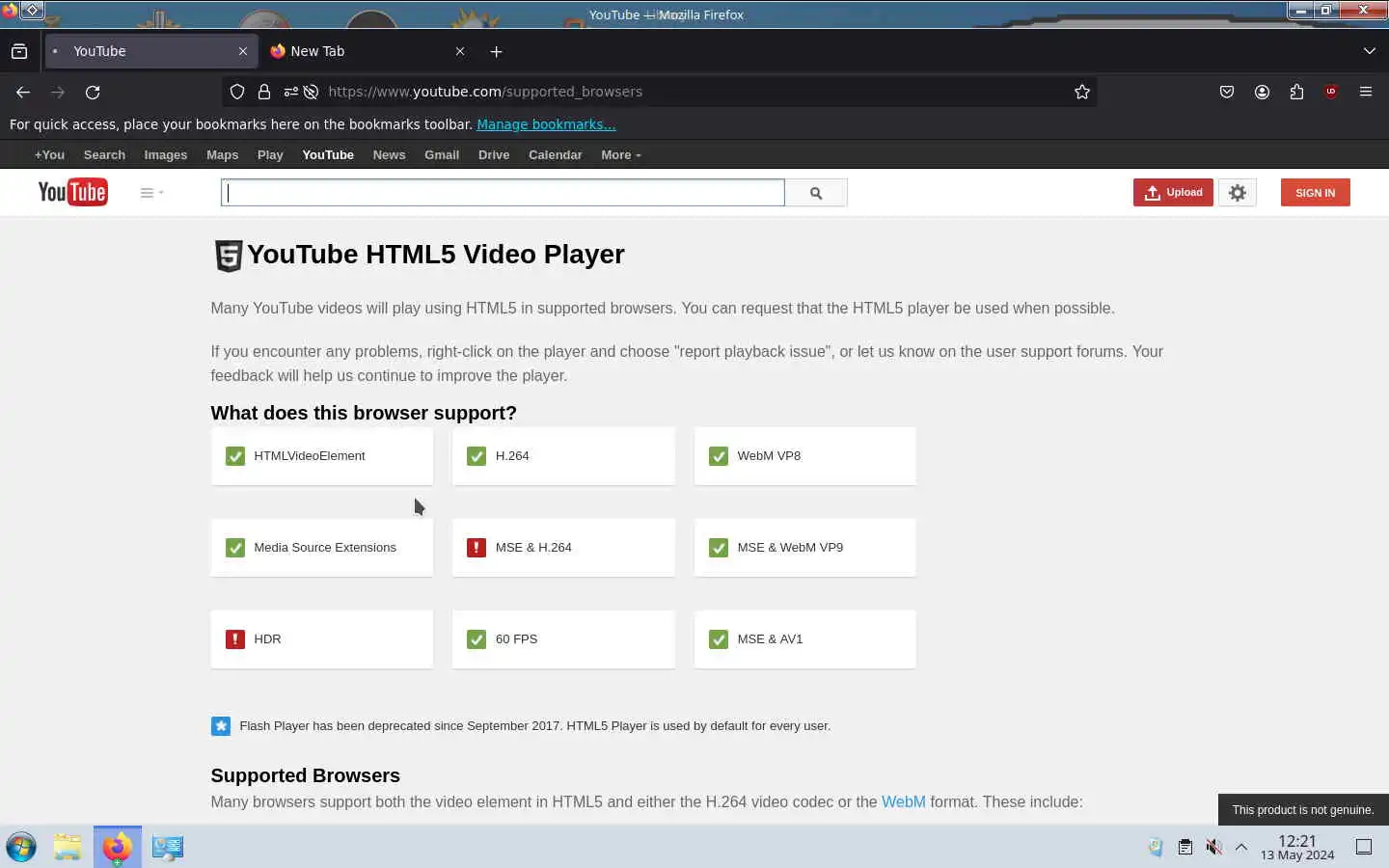Click the YouTube logo
Screen dimensions: 1389x868
click(x=72, y=192)
